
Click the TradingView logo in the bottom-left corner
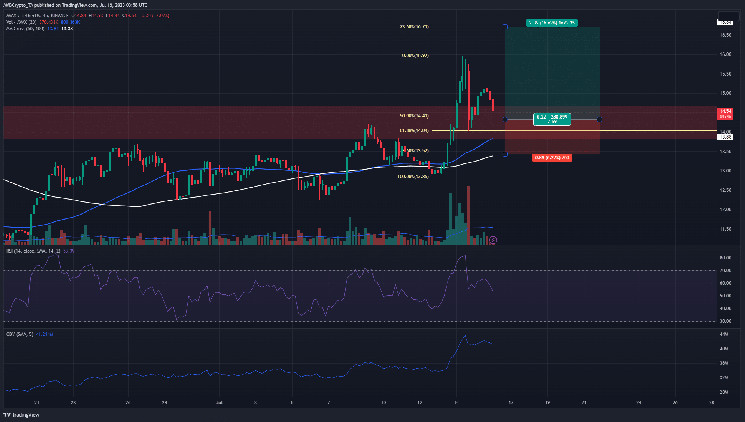click(x=21, y=415)
